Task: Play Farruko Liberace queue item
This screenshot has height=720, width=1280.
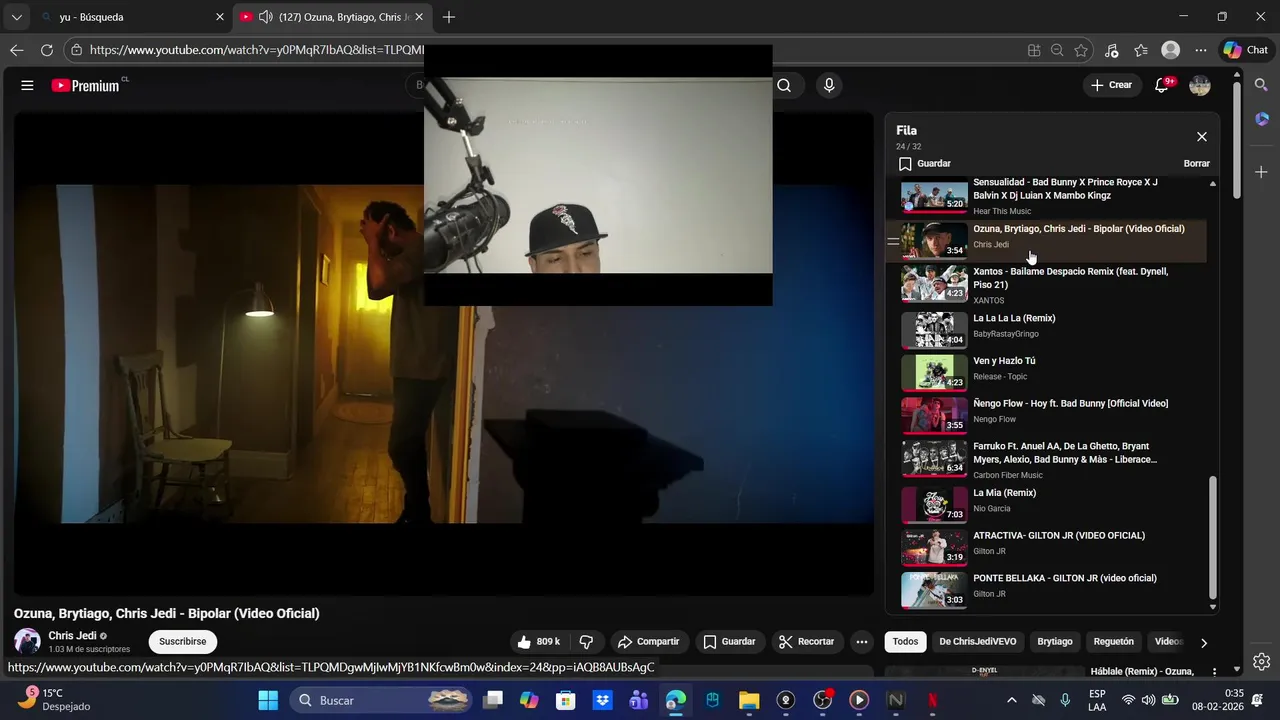Action: (1045, 457)
